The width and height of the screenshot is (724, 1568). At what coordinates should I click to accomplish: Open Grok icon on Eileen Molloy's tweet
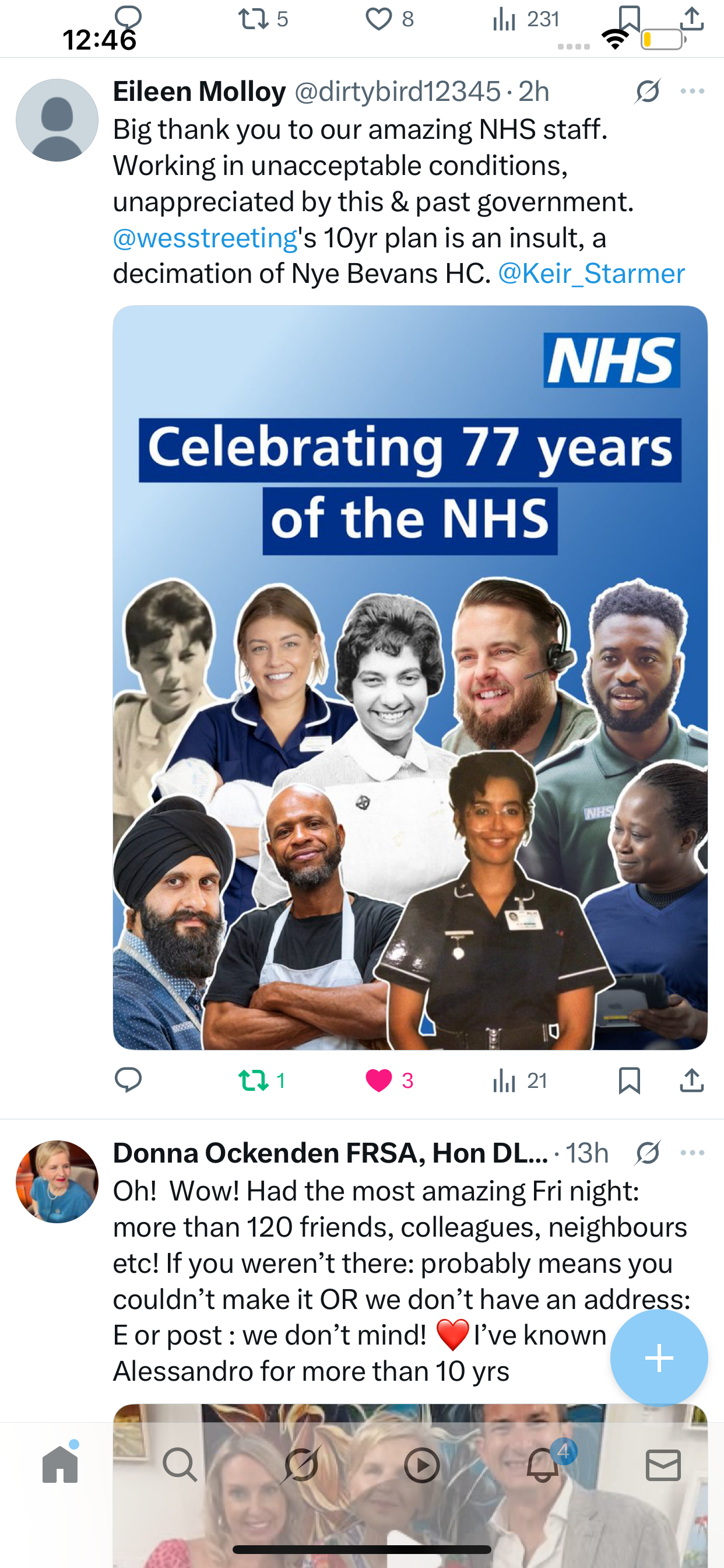[x=647, y=92]
